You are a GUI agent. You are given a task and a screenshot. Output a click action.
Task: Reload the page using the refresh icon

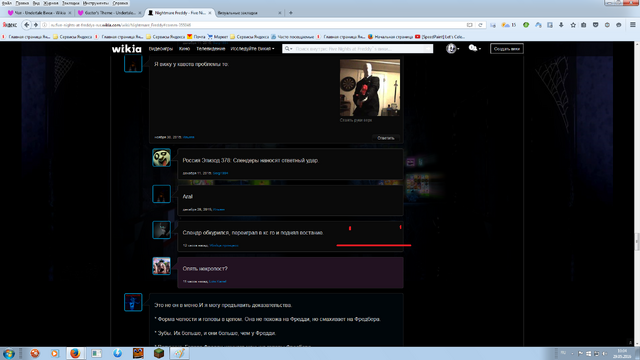(x=480, y=25)
